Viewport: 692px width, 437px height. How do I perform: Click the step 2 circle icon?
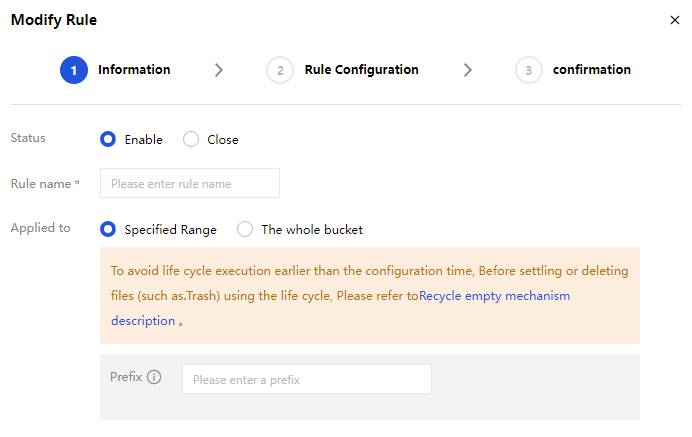[280, 70]
